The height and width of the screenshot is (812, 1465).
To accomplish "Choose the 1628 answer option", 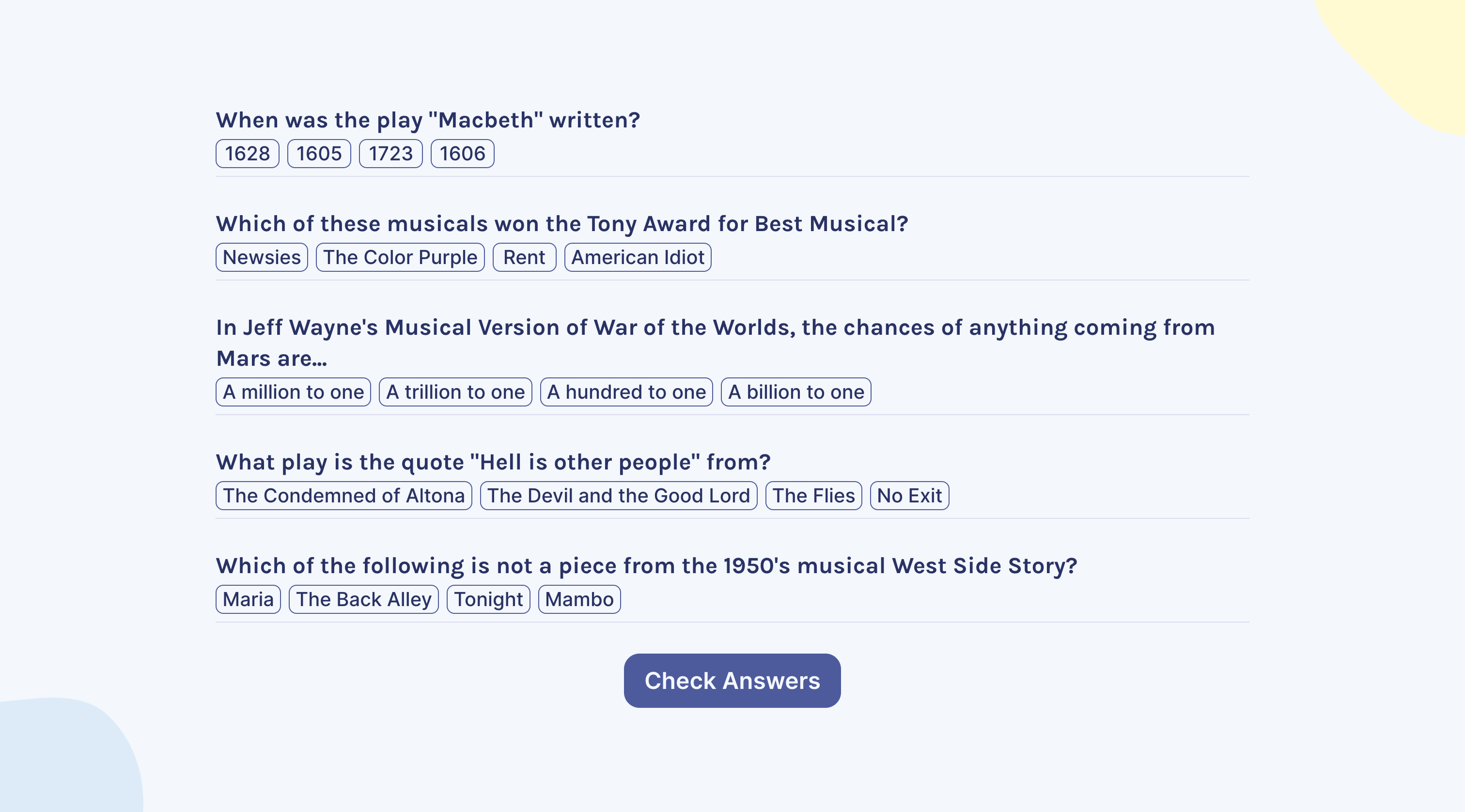I will click(x=248, y=154).
